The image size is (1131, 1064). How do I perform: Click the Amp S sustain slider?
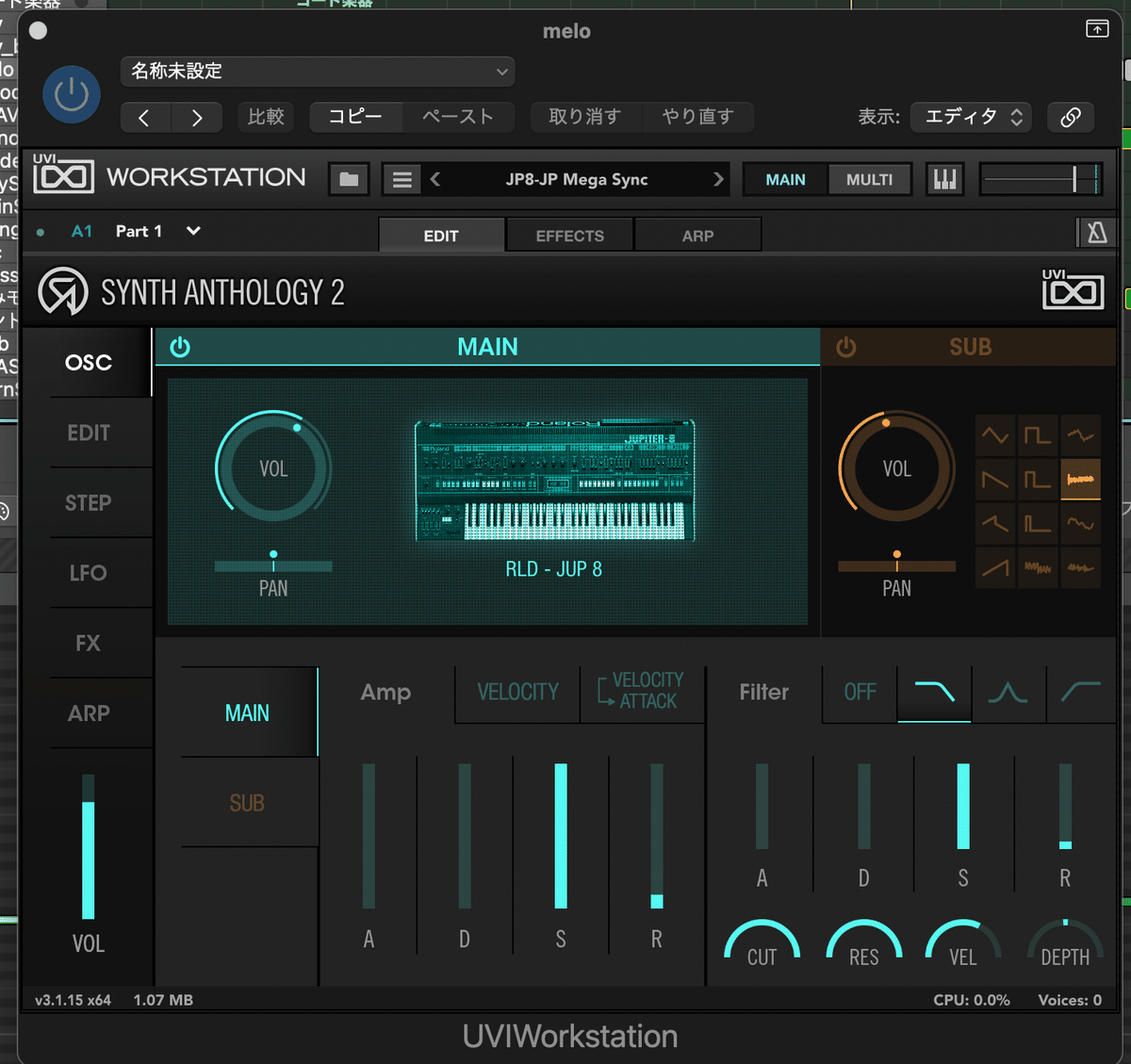pyautogui.click(x=561, y=836)
